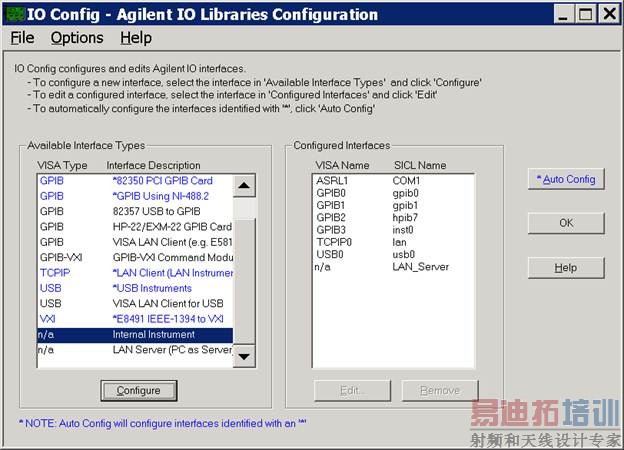Click the Help button on the right

pyautogui.click(x=566, y=268)
